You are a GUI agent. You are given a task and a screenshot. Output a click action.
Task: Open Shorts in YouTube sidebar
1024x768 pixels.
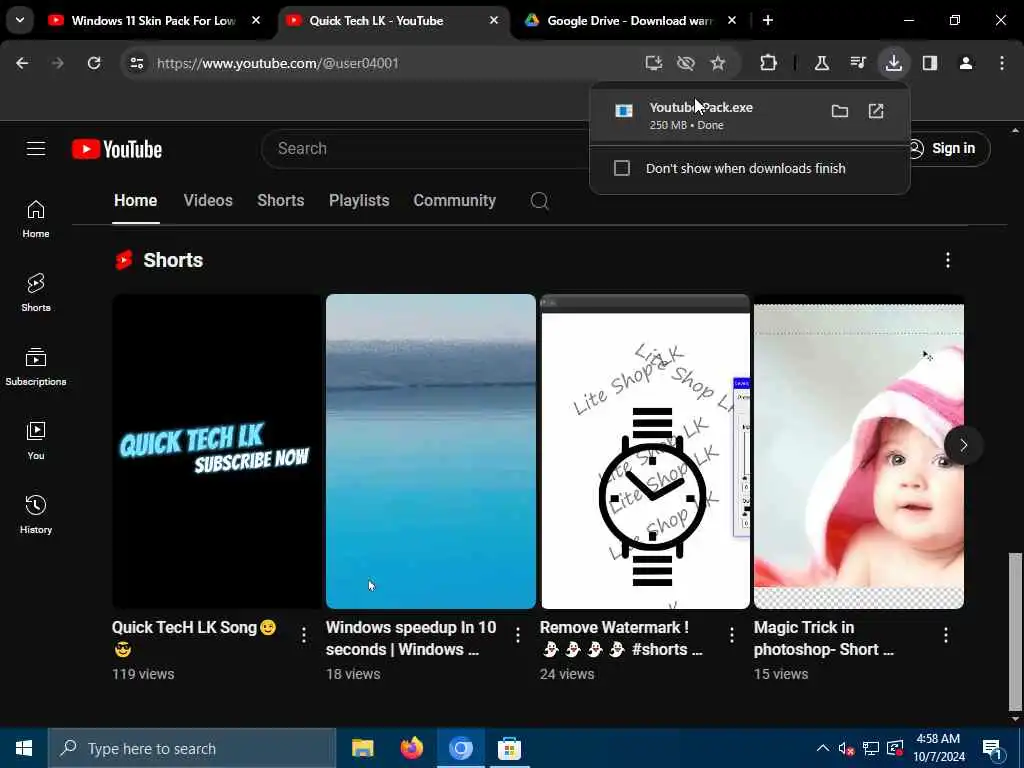(36, 293)
